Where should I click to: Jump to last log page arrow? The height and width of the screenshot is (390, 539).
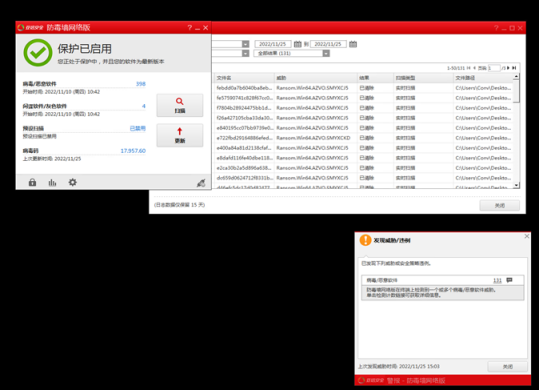(x=514, y=68)
